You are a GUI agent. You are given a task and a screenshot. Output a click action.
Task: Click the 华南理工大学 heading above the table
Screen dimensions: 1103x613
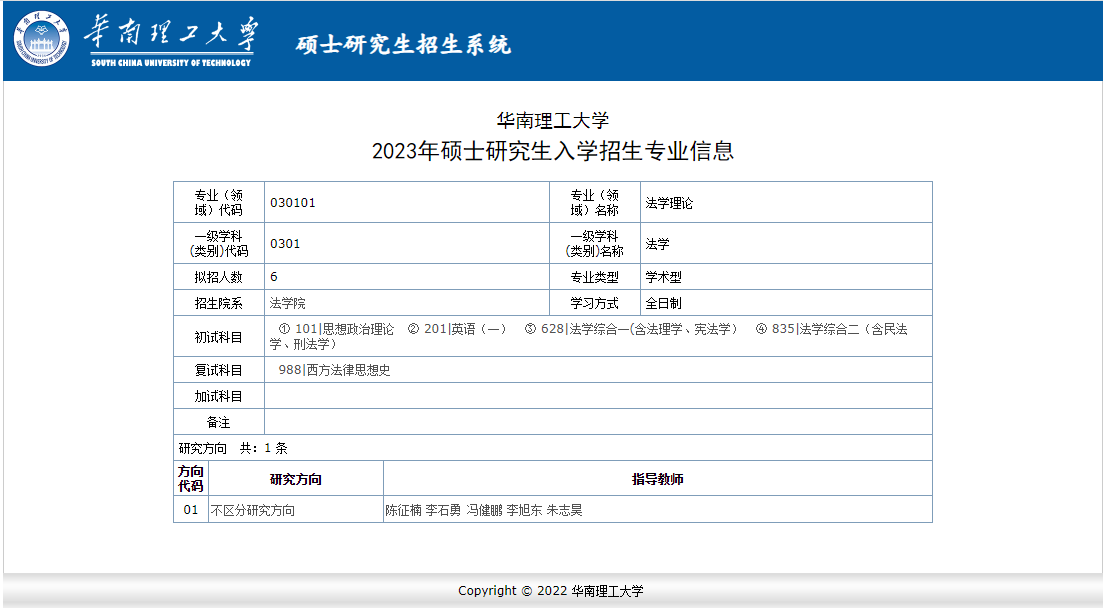553,120
